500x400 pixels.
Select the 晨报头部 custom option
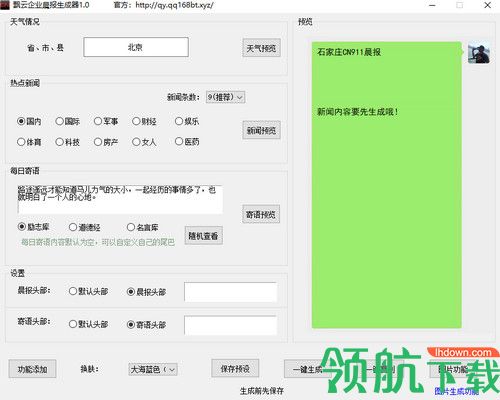(x=147, y=292)
